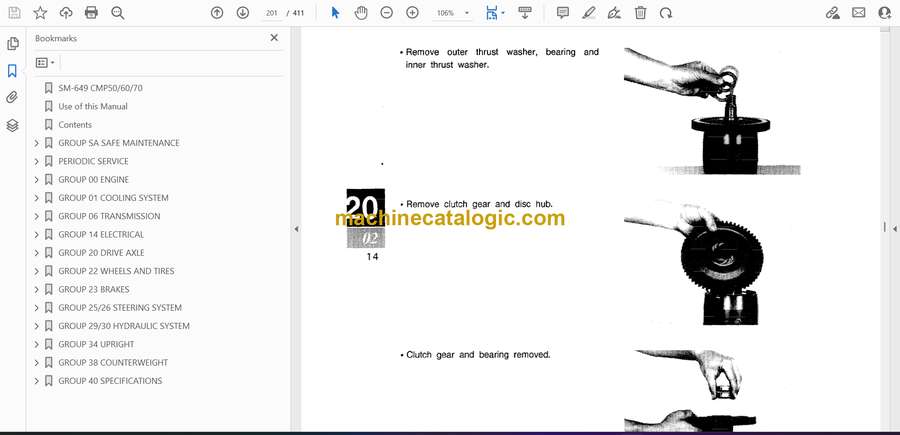
Task: Select the highlight pen tool
Action: pyautogui.click(x=588, y=13)
